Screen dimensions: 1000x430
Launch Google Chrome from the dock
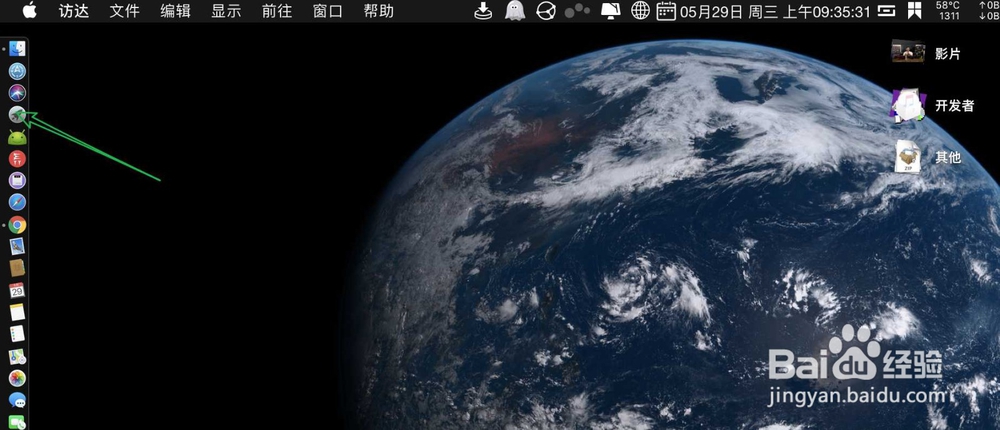[x=17, y=225]
